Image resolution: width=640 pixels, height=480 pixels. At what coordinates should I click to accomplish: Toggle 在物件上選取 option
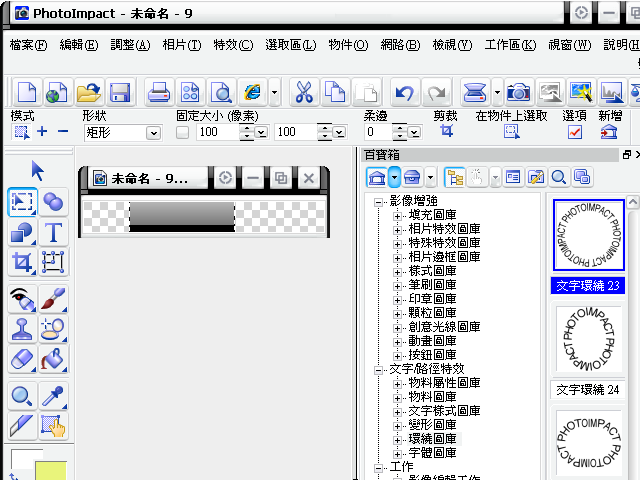click(x=511, y=131)
